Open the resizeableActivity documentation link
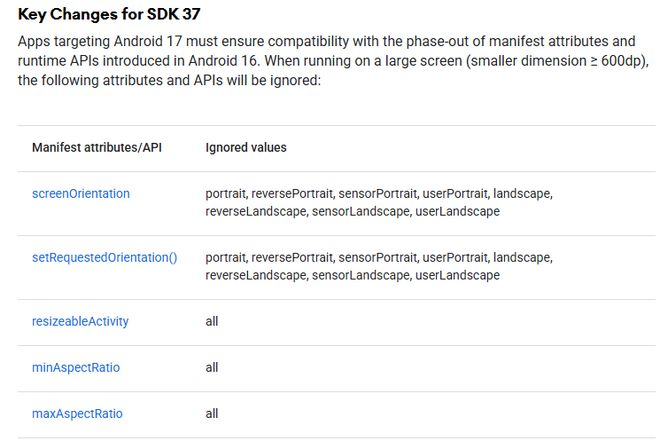660x441 pixels. [x=80, y=321]
